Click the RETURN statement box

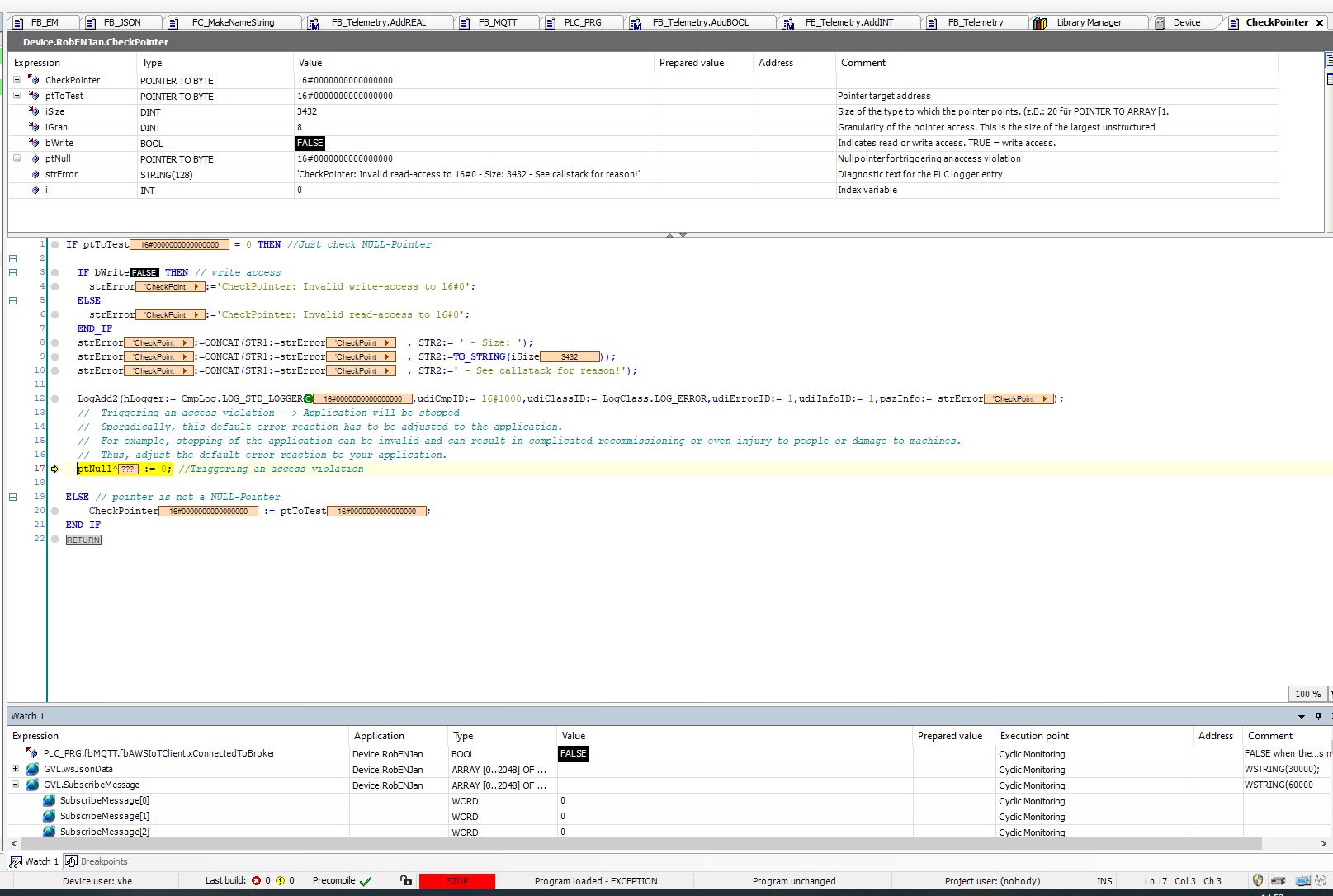coord(83,540)
